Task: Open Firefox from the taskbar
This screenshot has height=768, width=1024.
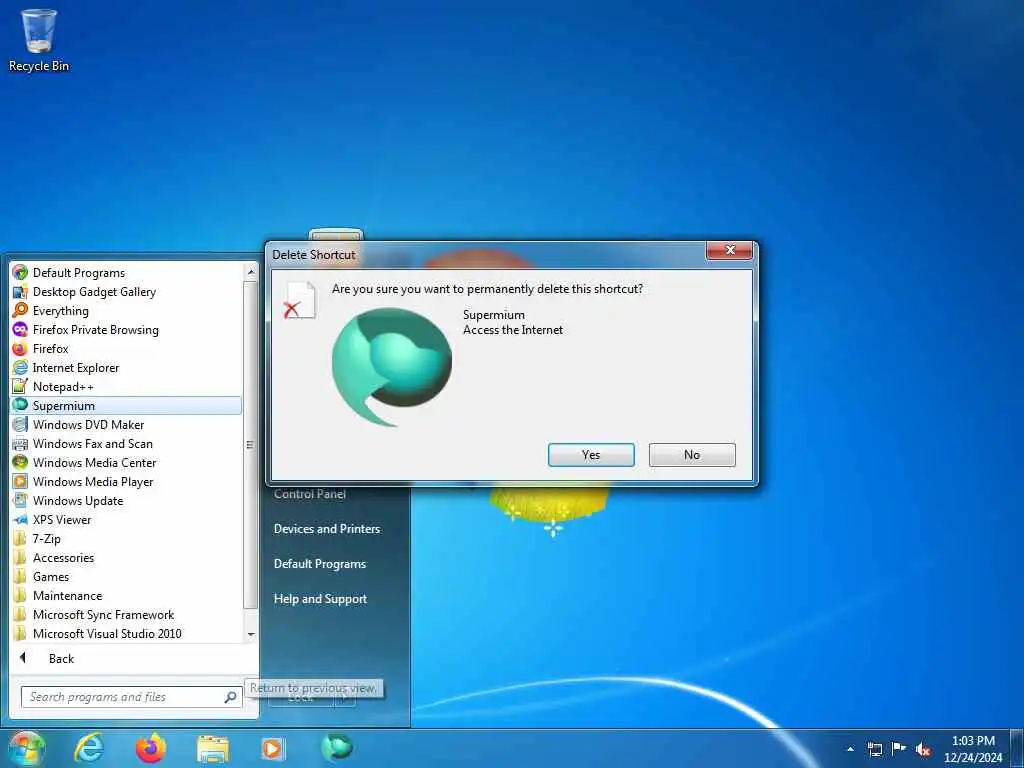Action: pyautogui.click(x=151, y=748)
